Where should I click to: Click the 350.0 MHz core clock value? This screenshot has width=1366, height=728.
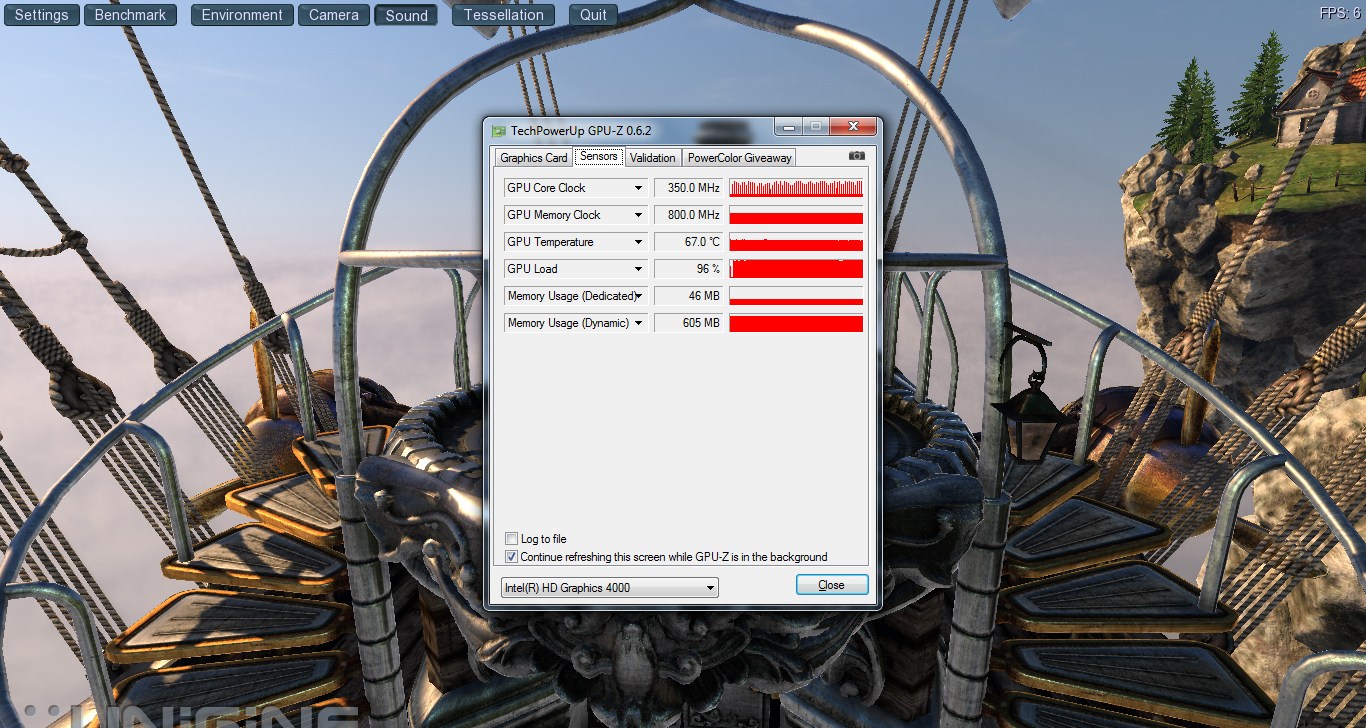pyautogui.click(x=689, y=188)
